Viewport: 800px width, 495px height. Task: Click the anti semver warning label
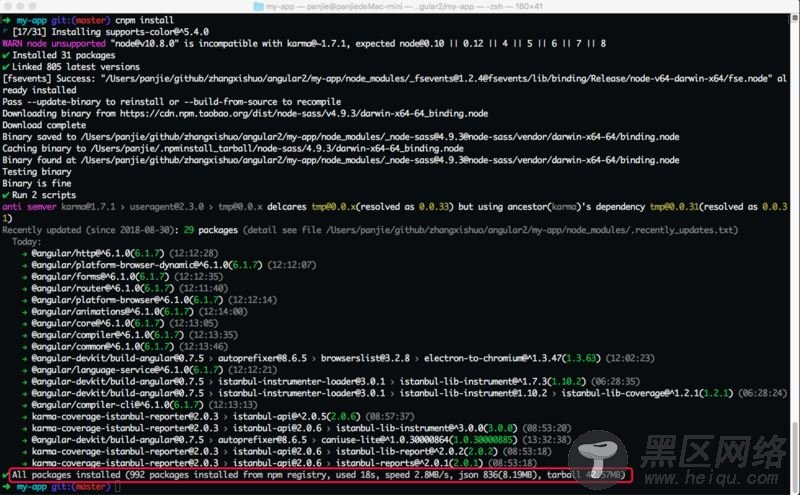coord(29,207)
